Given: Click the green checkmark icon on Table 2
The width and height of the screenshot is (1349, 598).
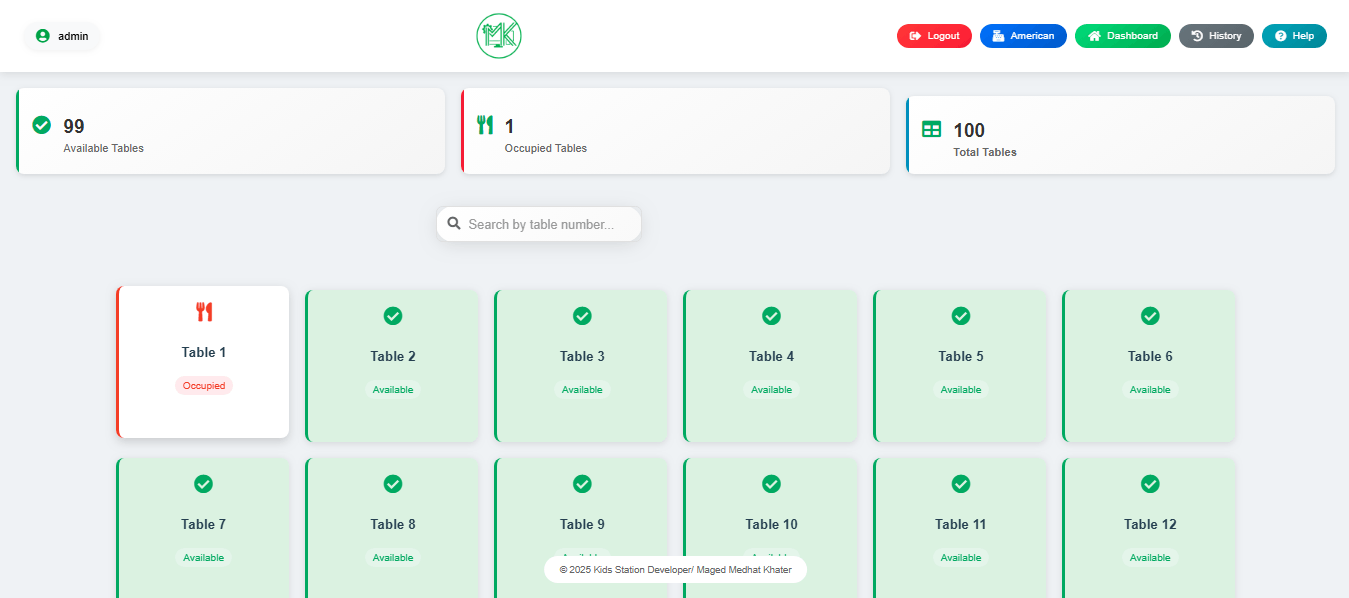Looking at the screenshot, I should (393, 316).
